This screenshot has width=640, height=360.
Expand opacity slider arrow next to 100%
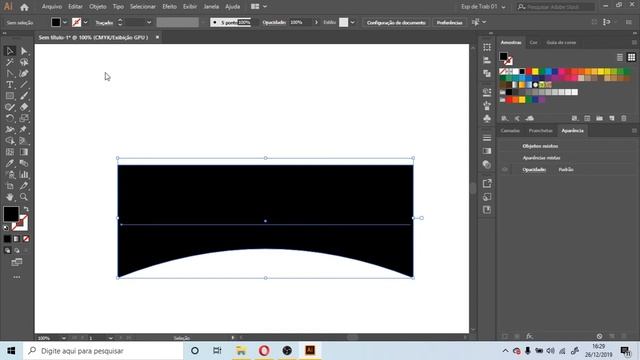pos(316,22)
